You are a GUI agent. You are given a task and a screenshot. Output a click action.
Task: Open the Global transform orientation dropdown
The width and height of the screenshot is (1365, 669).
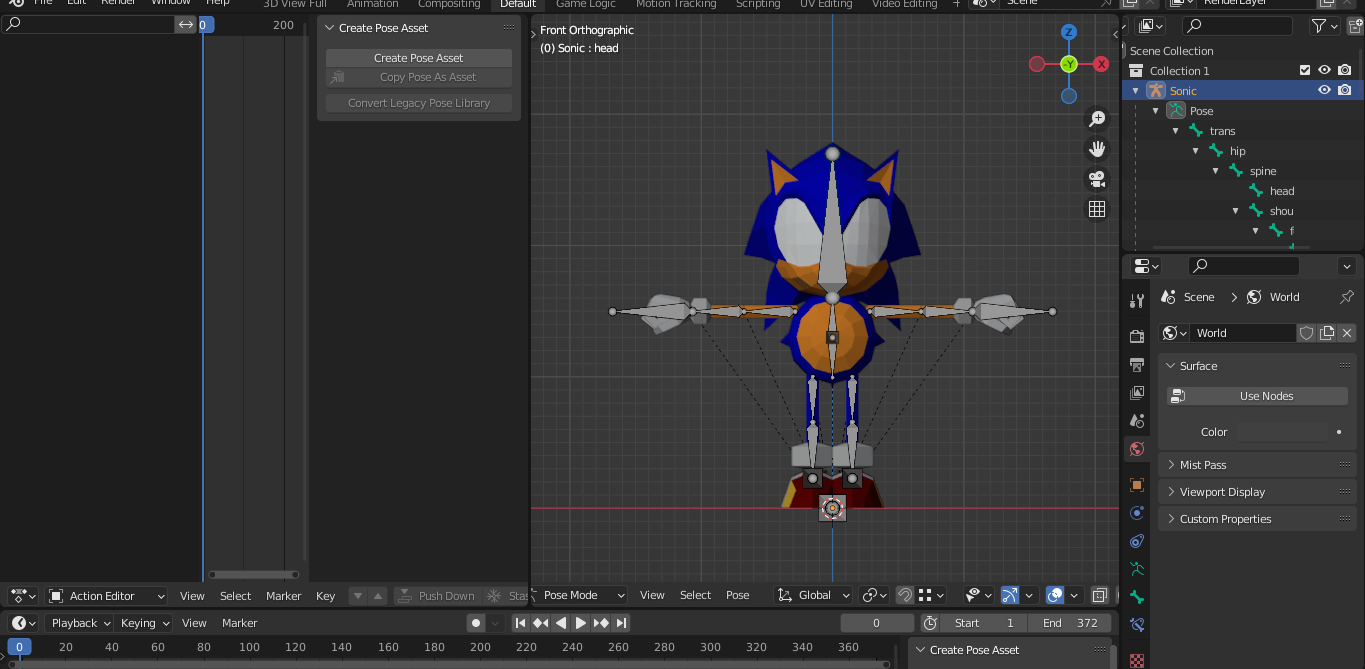point(814,595)
